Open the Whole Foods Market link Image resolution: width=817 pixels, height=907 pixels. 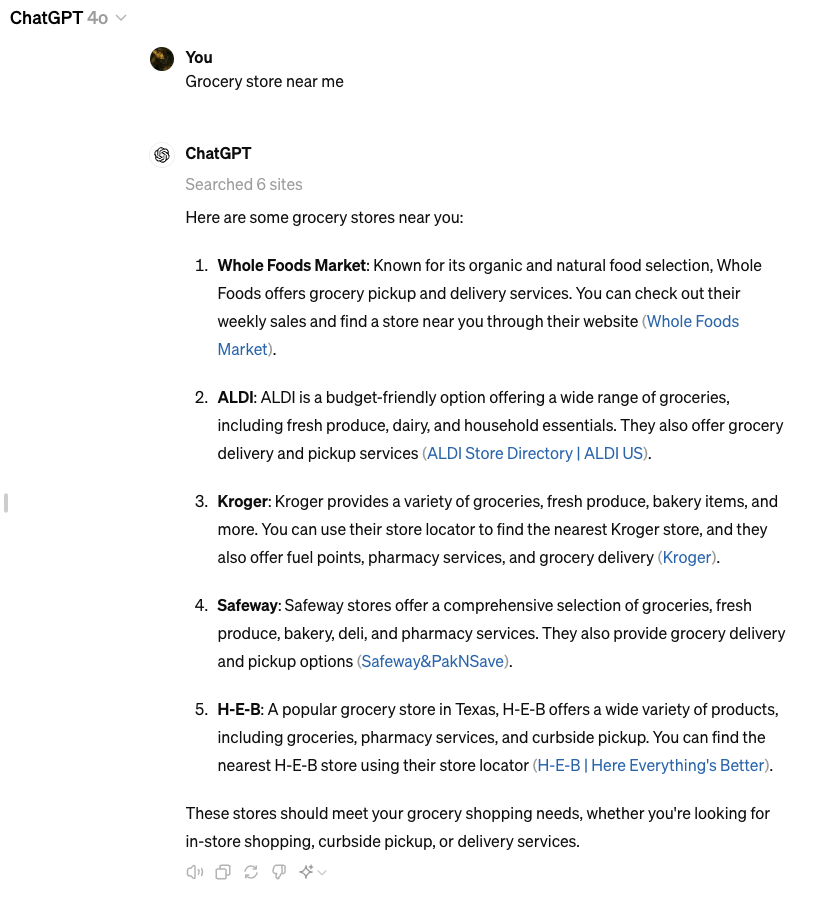click(x=690, y=321)
